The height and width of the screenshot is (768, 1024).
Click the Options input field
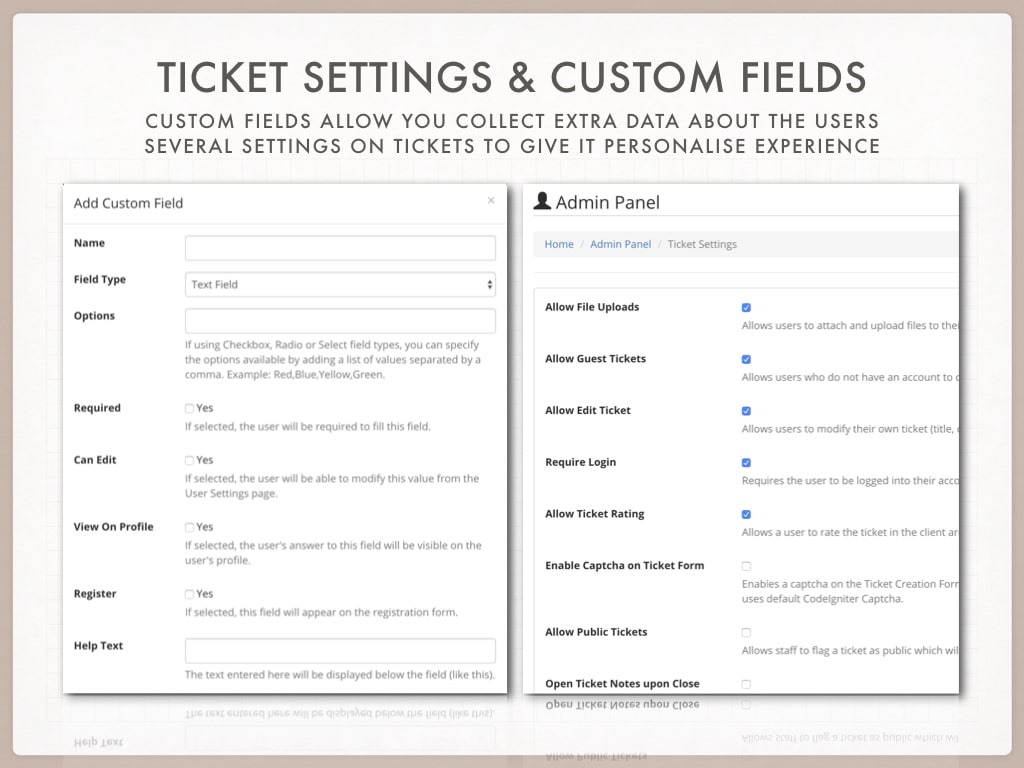click(340, 321)
